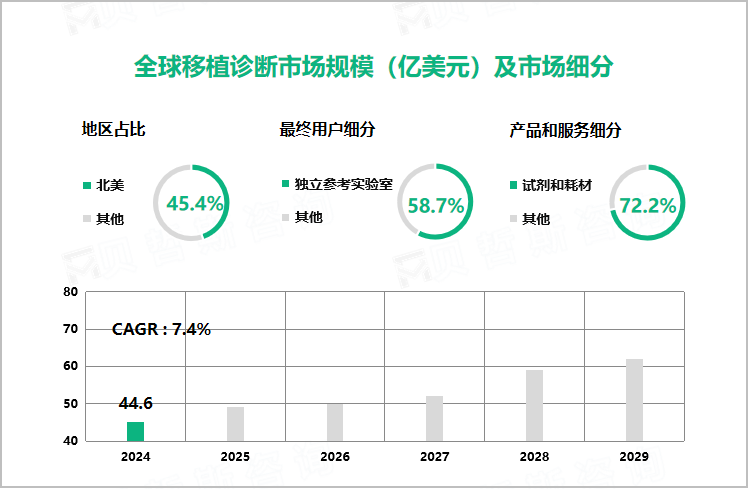750x489 pixels.
Task: Click the 2027 axis label
Action: click(x=434, y=457)
